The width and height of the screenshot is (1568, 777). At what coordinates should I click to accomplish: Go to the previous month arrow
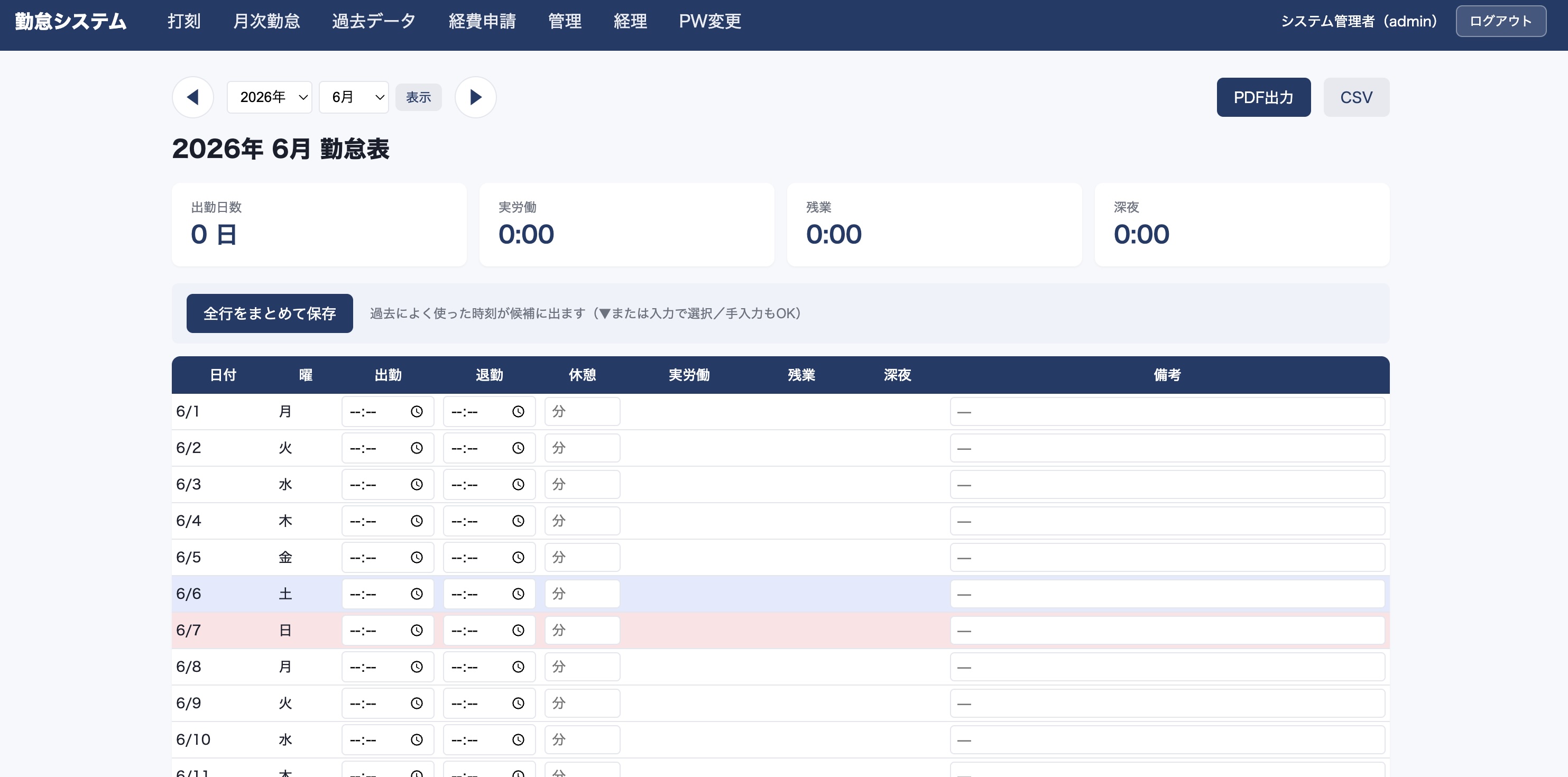193,97
